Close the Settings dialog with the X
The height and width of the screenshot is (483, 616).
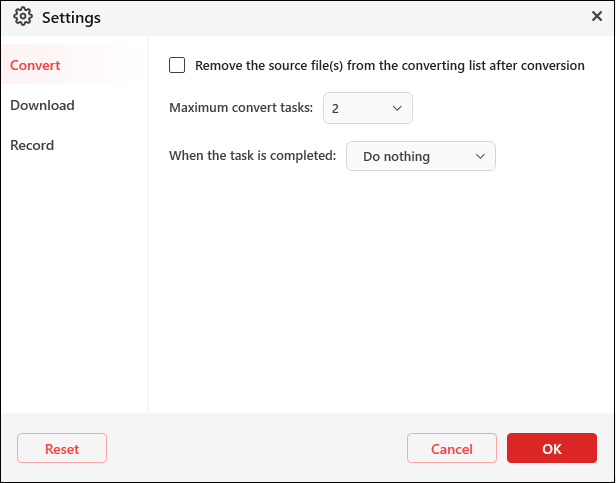(597, 16)
